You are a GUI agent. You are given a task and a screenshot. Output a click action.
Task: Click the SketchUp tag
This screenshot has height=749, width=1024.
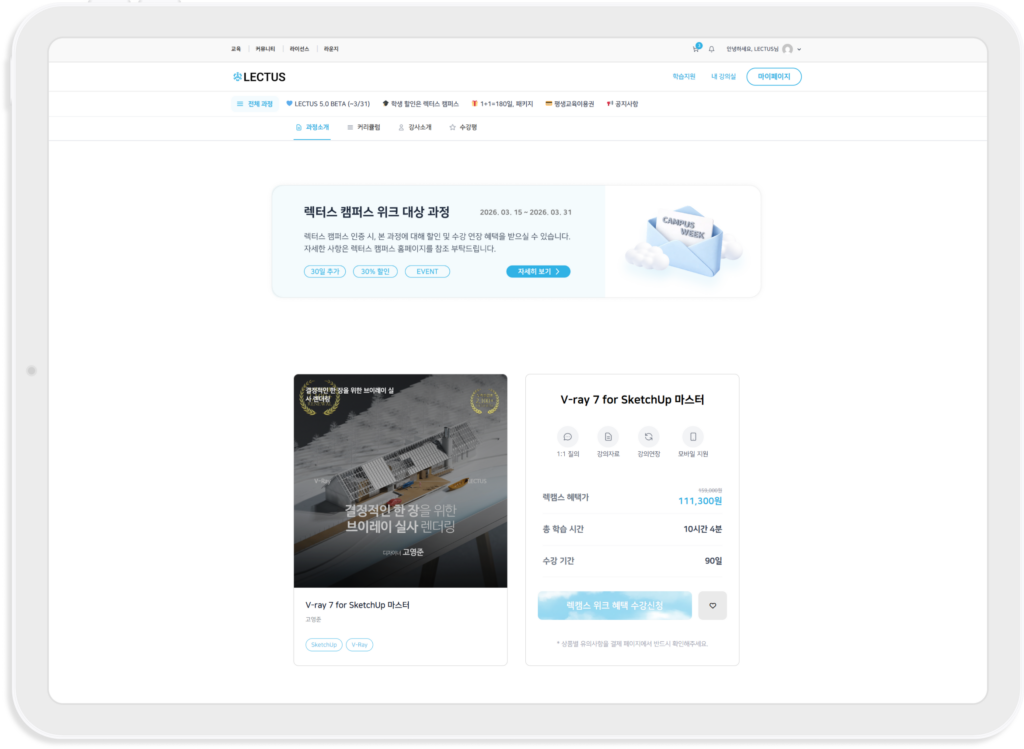(323, 645)
